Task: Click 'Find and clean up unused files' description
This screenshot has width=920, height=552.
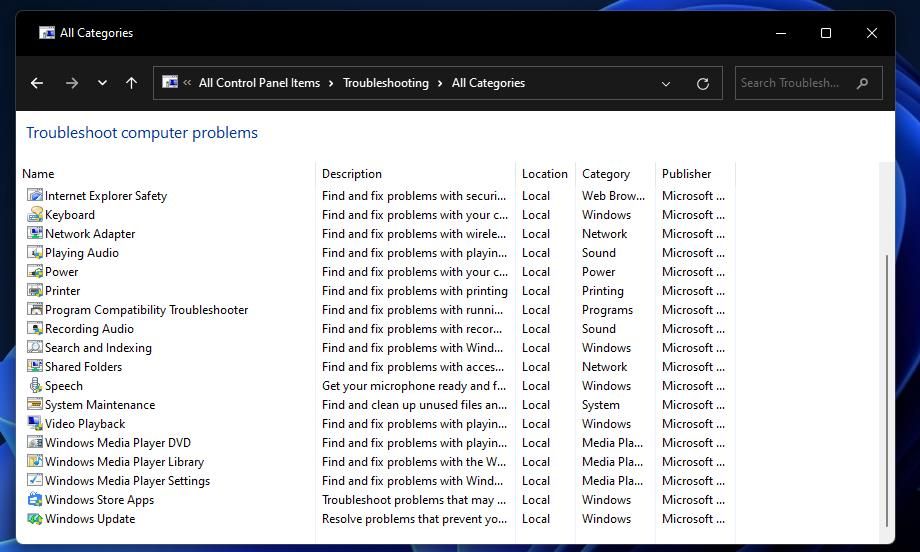Action: click(x=414, y=405)
